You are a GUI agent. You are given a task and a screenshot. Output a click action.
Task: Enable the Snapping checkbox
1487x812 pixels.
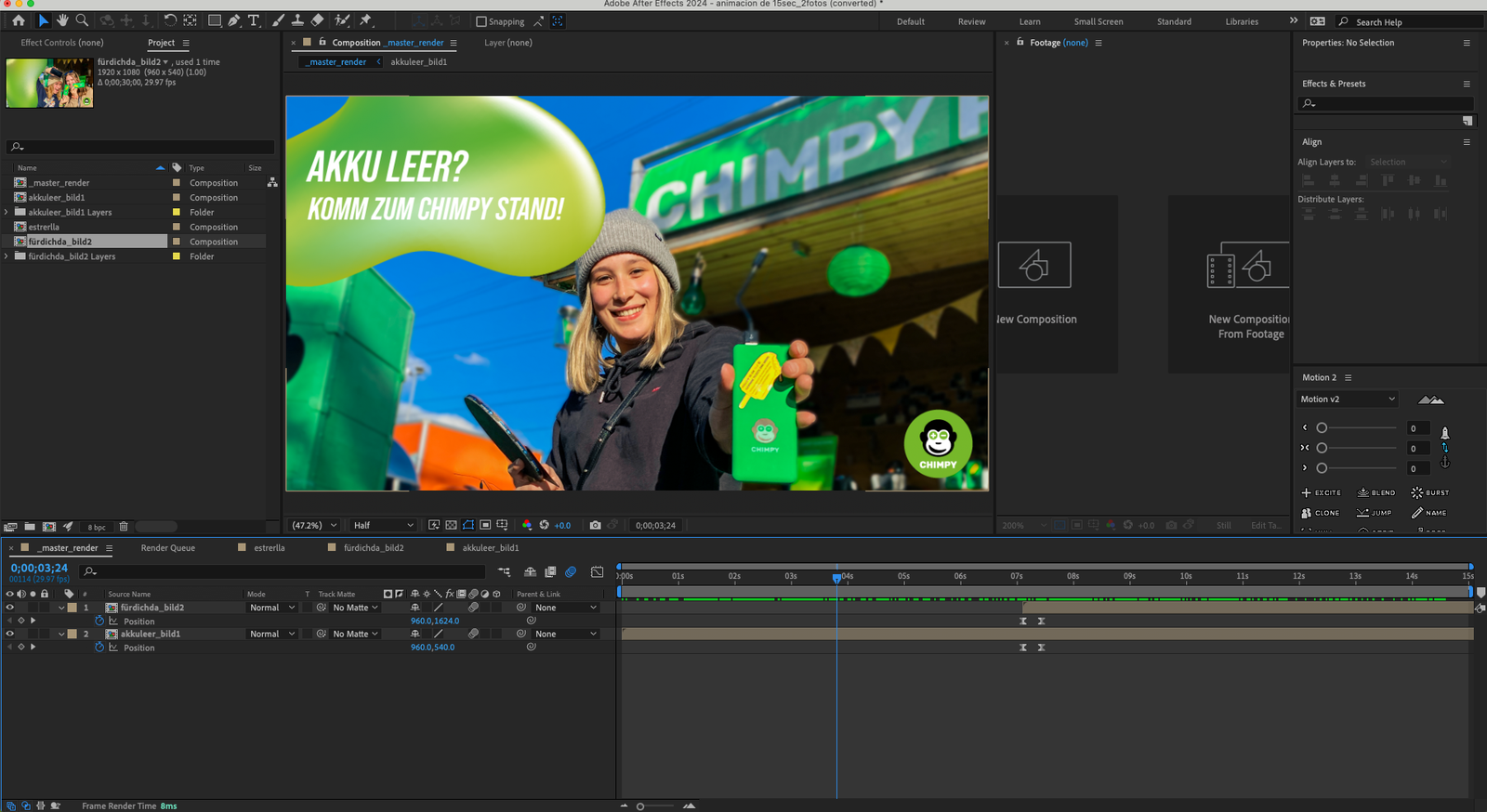pos(480,21)
